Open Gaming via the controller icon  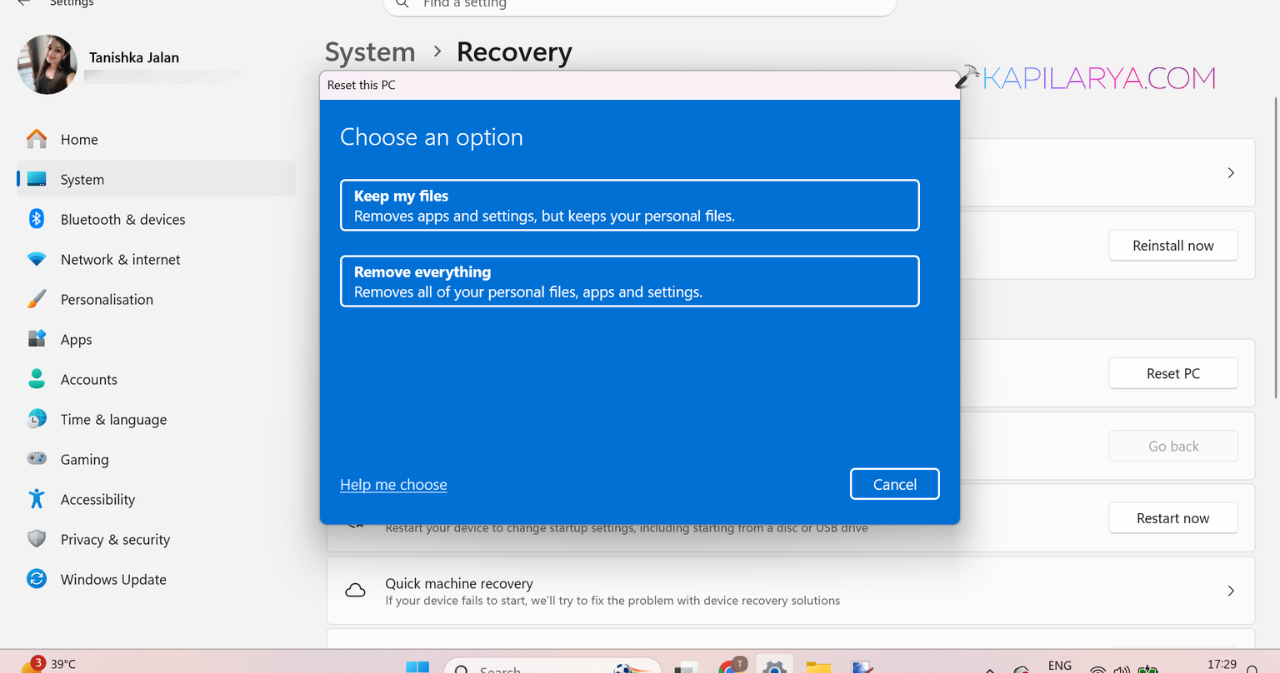tap(37, 459)
